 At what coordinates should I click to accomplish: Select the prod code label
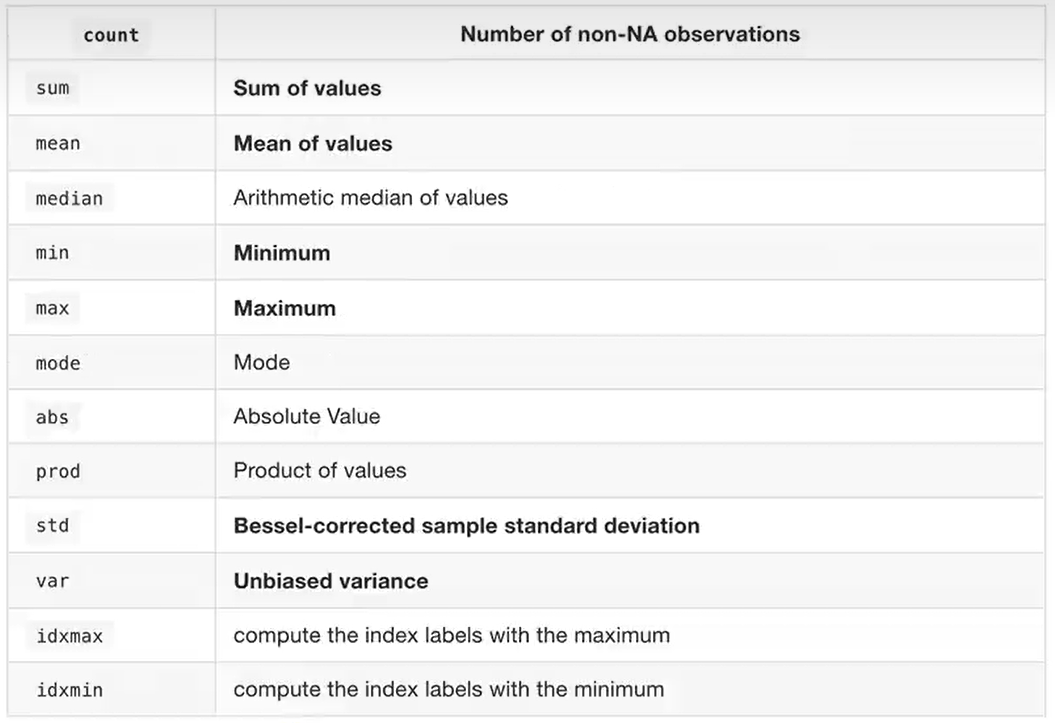(58, 471)
